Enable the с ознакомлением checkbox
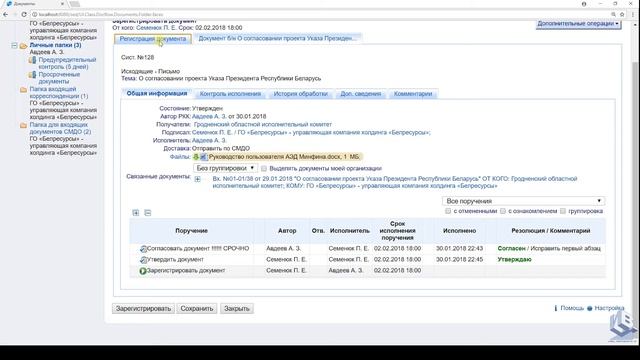 (x=503, y=211)
